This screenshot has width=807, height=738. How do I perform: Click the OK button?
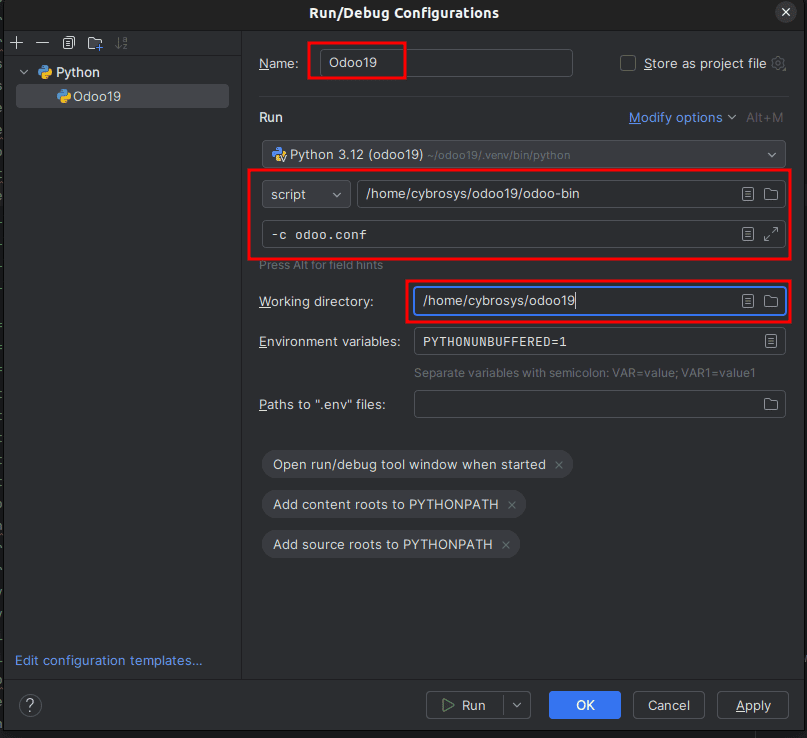[x=585, y=705]
